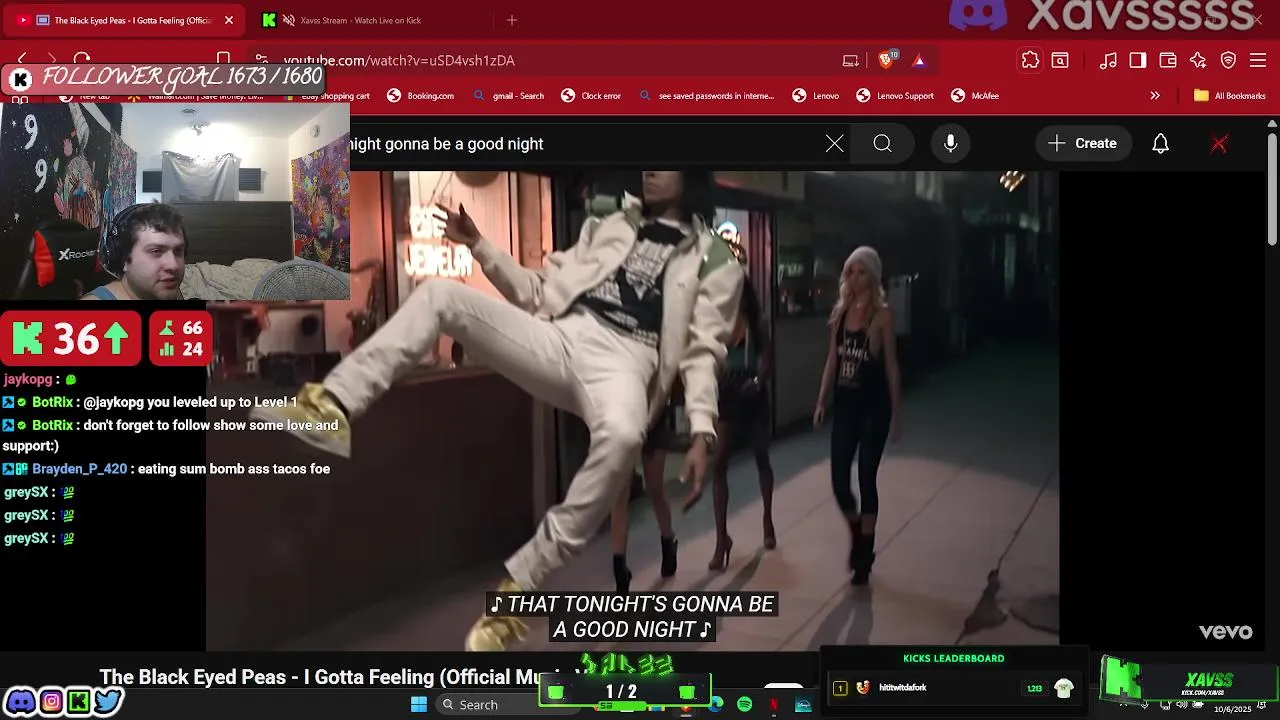The image size is (1280, 720).
Task: Start voice search with the microphone icon
Action: coord(950,144)
